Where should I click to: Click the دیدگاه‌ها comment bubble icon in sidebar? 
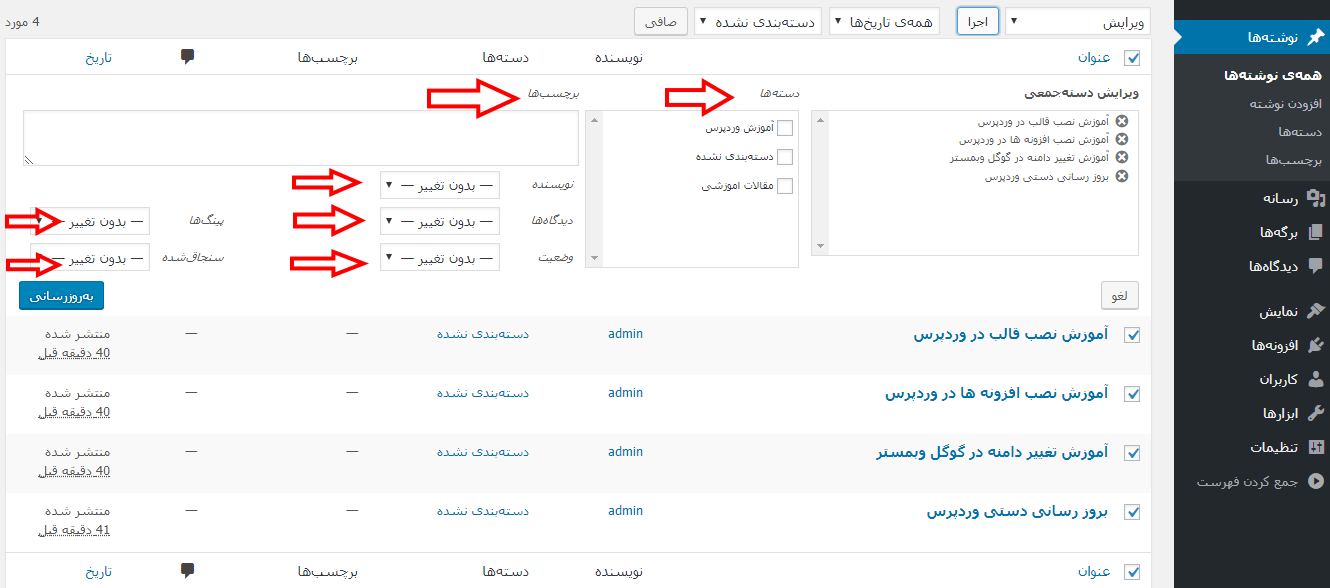pos(1315,265)
